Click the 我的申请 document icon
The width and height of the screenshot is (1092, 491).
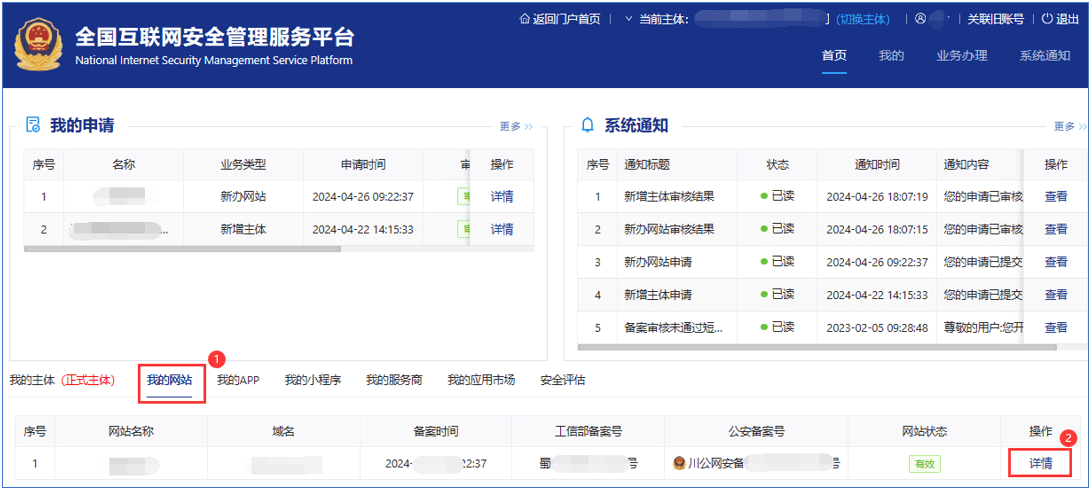coord(33,125)
